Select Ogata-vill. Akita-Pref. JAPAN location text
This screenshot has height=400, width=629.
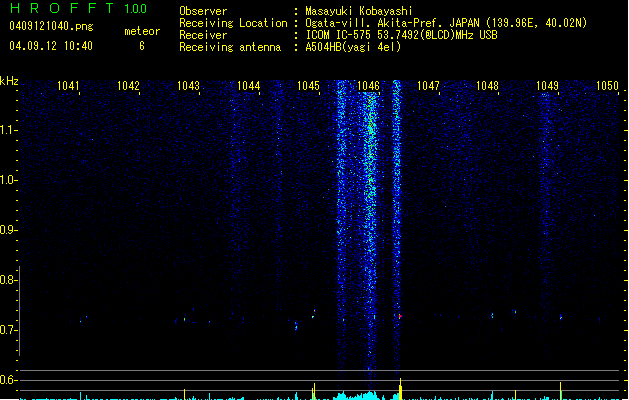tap(446, 23)
